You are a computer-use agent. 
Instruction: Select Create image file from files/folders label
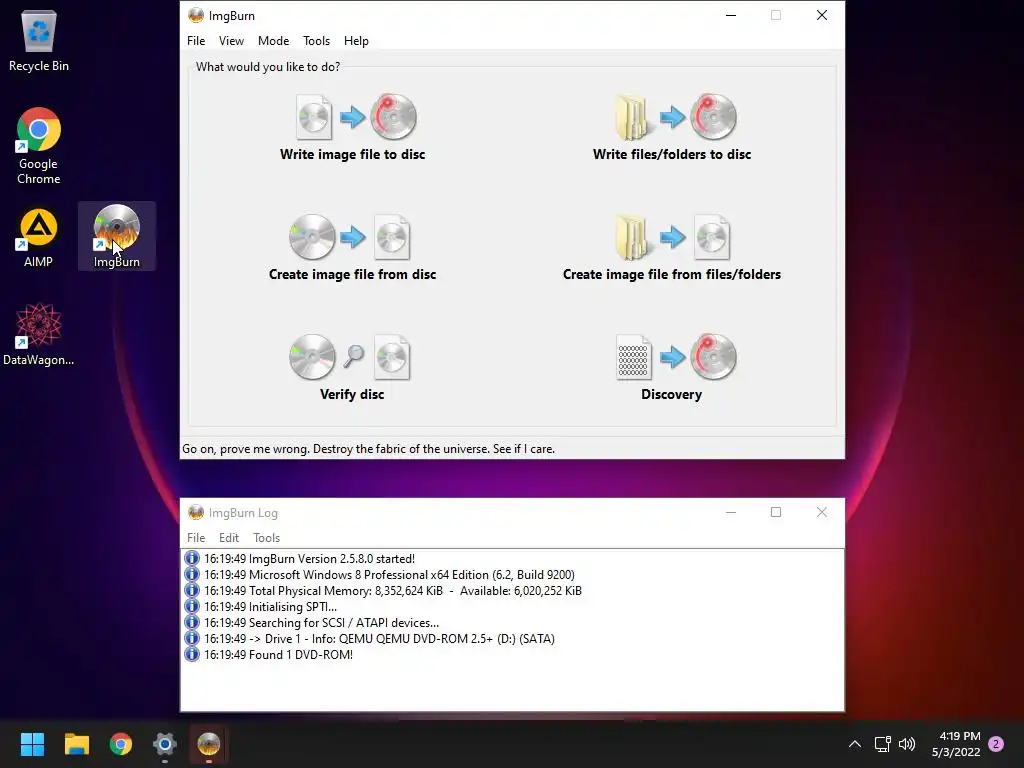click(672, 274)
